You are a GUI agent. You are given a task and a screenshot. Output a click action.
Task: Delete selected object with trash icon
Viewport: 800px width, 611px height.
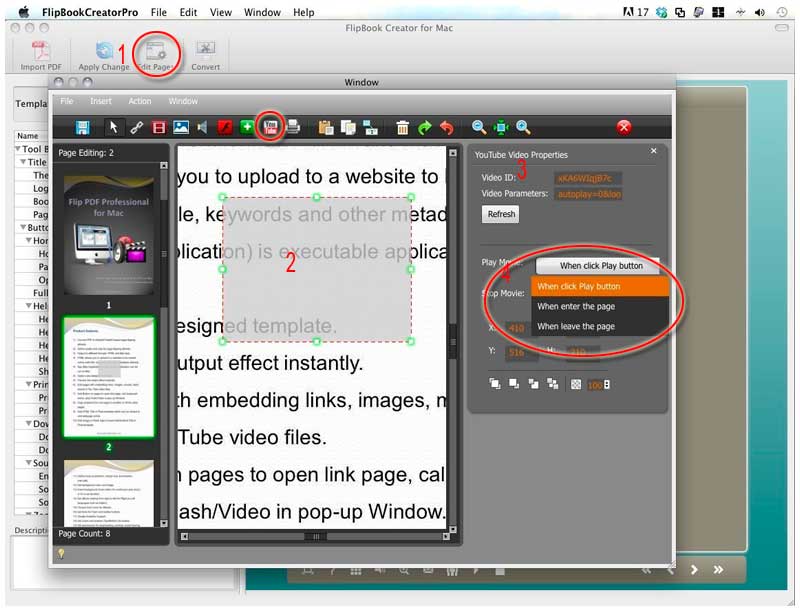point(403,128)
